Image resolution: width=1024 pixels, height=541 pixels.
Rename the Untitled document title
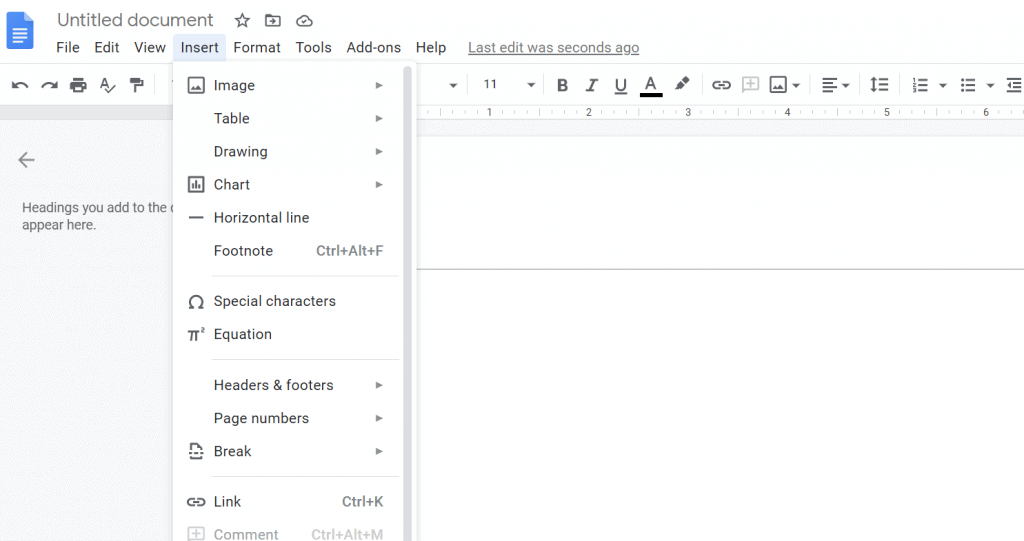(135, 20)
